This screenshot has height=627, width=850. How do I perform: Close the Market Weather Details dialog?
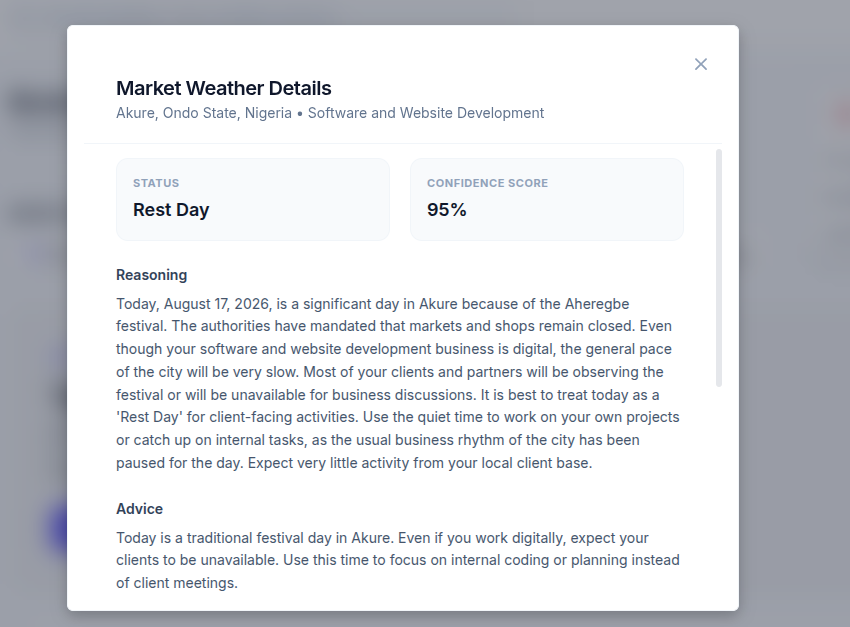point(700,64)
